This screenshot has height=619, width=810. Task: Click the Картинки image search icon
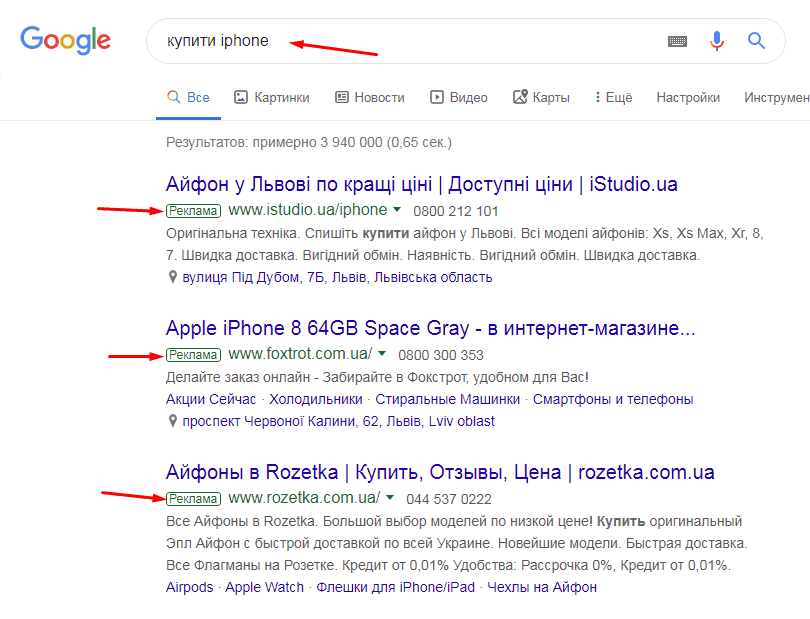(x=240, y=97)
